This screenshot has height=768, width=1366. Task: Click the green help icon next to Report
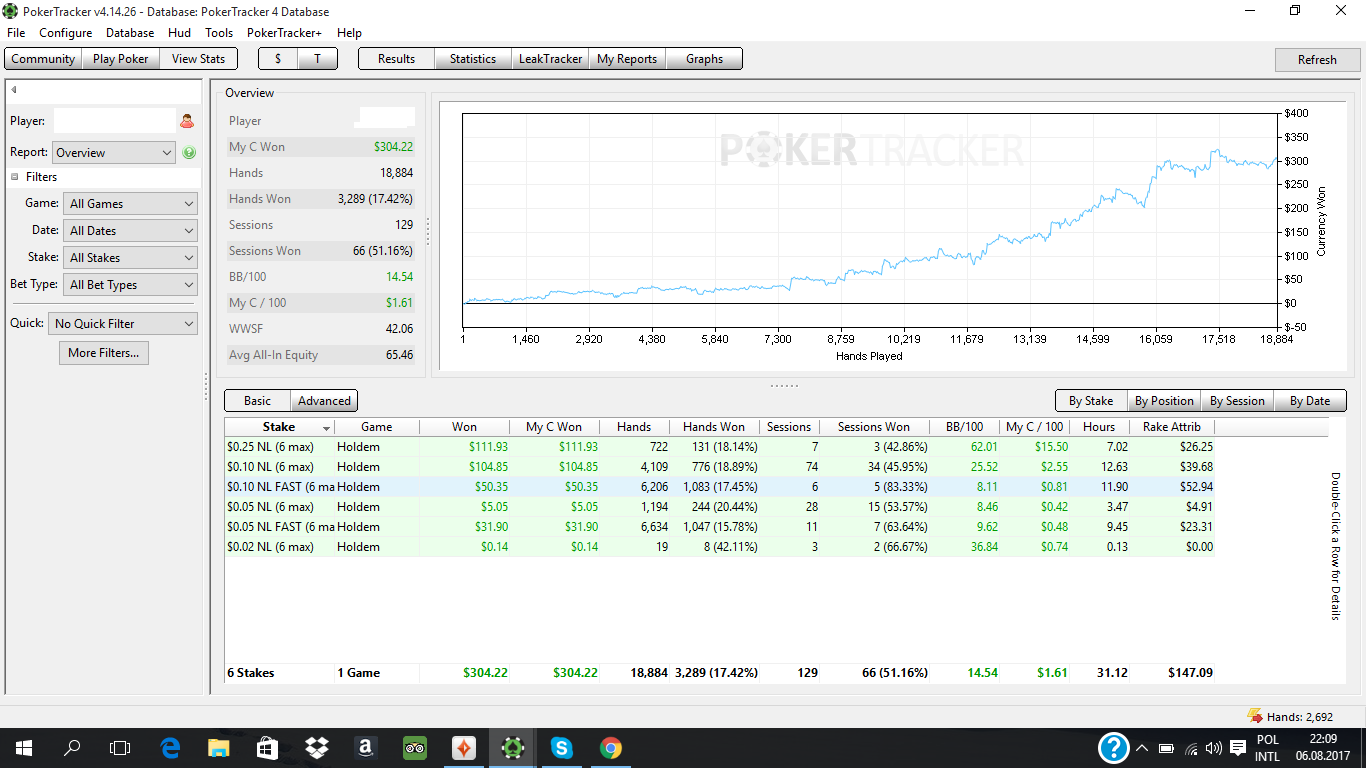(x=189, y=153)
